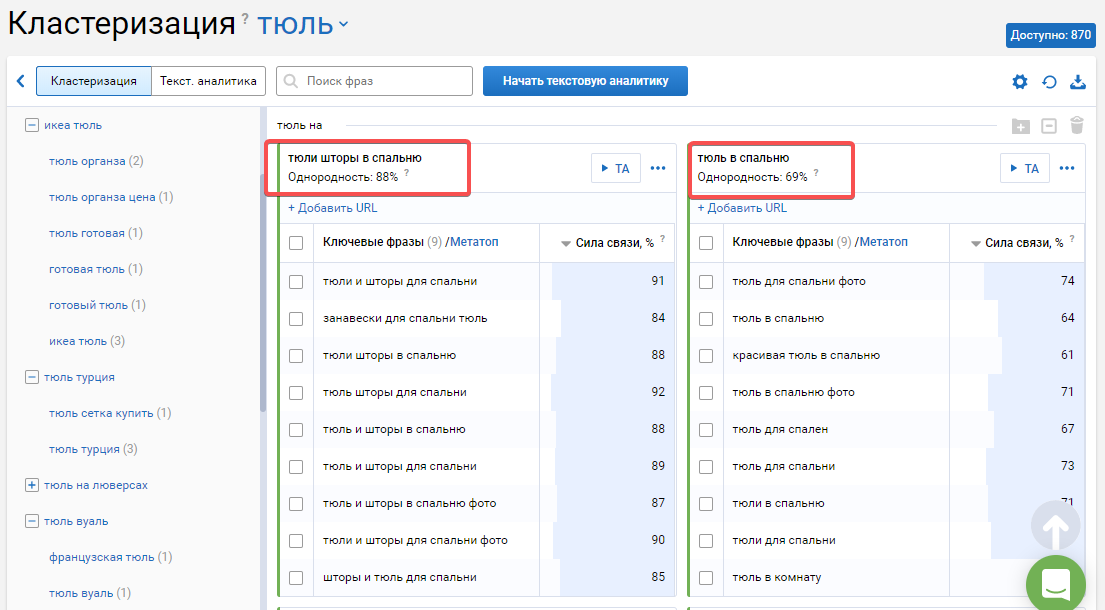This screenshot has height=610, width=1105.
Task: Select 'тюль сетка купить (1)' in sidebar
Action: tap(110, 413)
